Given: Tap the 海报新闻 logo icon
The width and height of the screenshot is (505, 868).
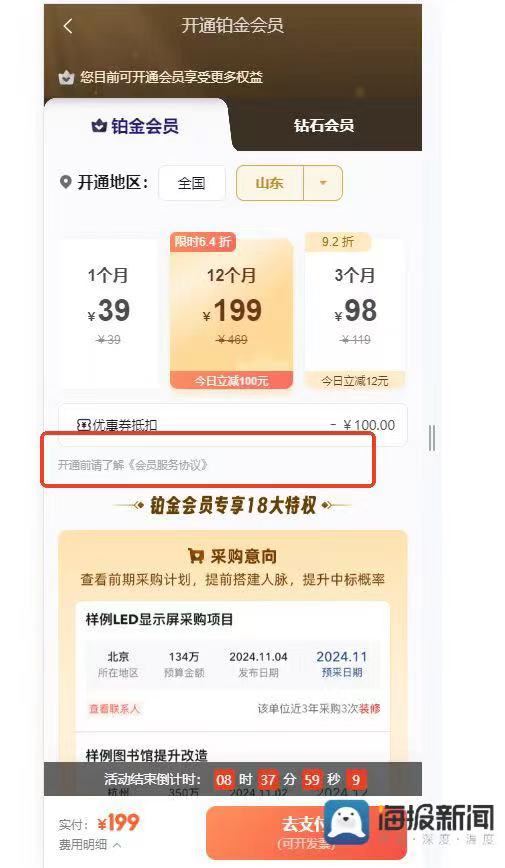Looking at the screenshot, I should [347, 823].
